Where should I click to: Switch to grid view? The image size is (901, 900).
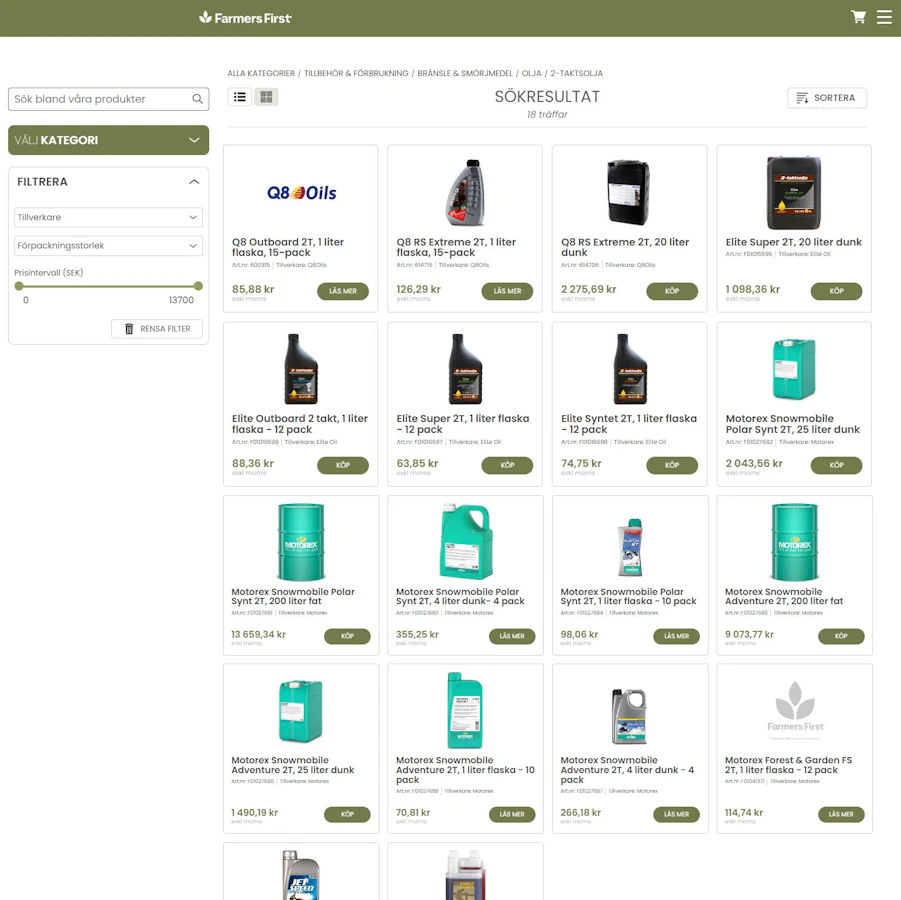point(266,97)
